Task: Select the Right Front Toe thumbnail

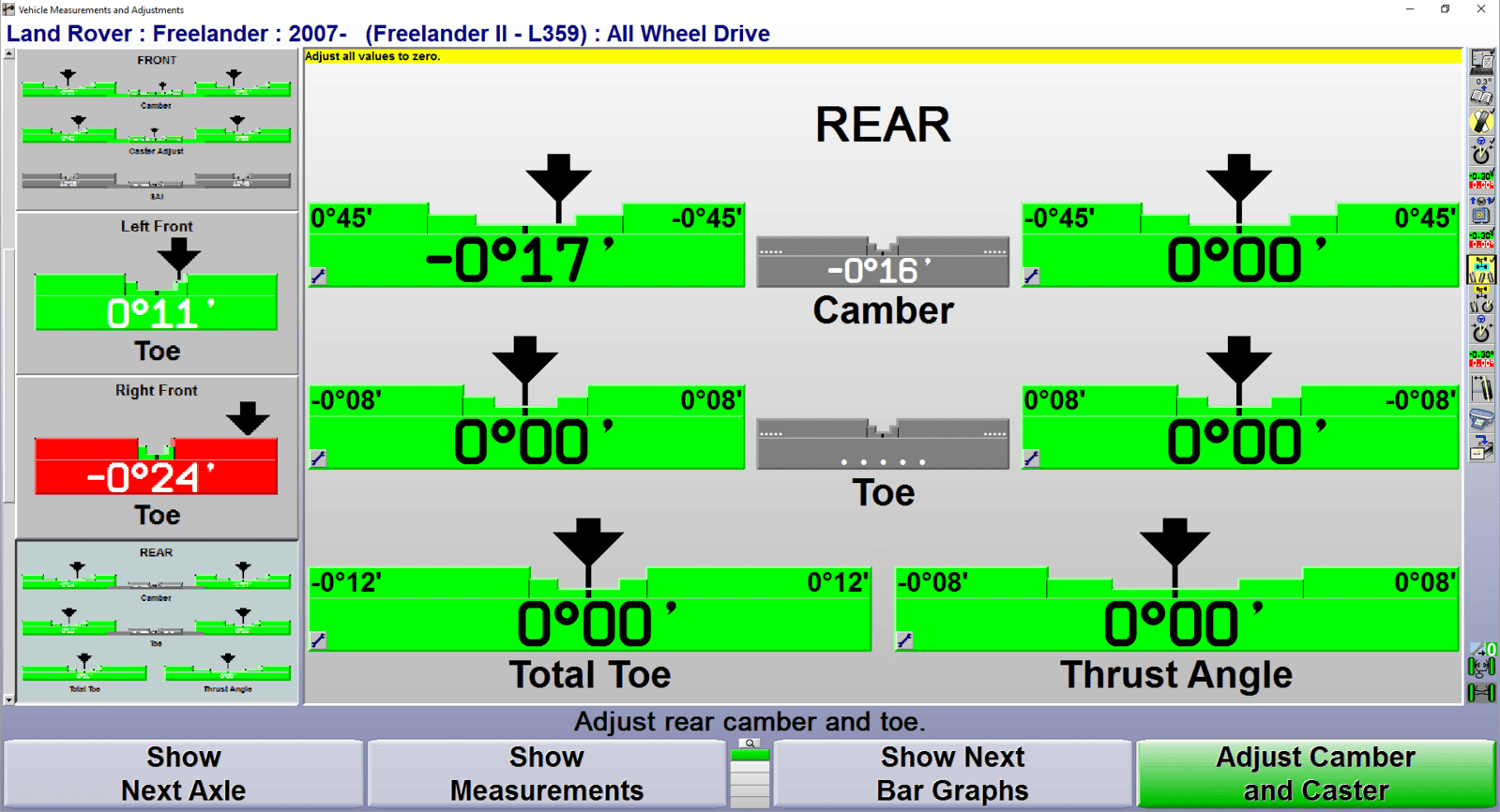Action: [157, 458]
